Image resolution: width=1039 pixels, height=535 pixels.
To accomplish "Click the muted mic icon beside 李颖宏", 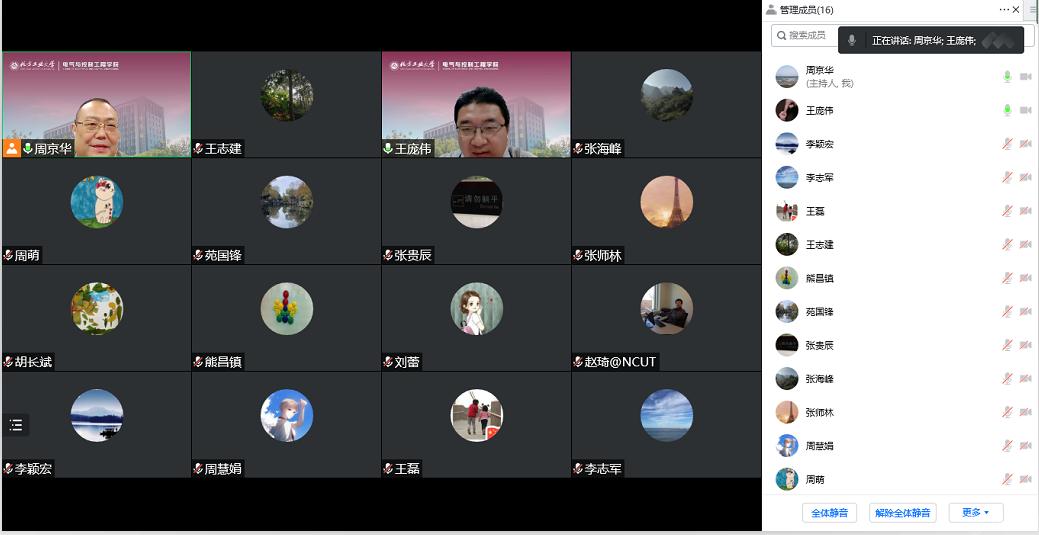I will [1007, 144].
